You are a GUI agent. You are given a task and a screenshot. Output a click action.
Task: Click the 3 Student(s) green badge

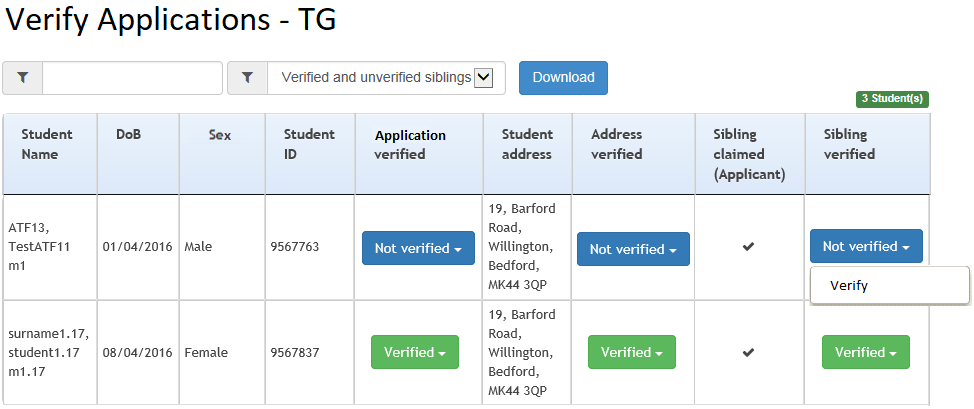[892, 99]
